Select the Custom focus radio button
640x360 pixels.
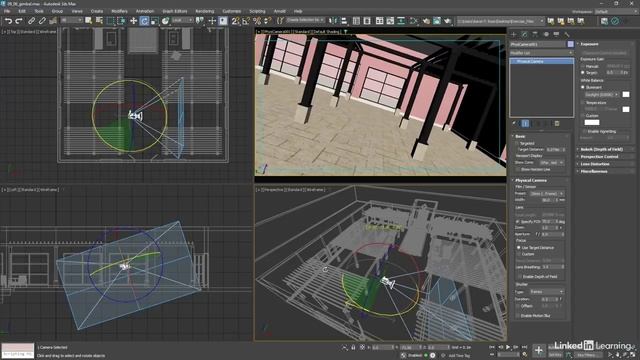coord(519,254)
